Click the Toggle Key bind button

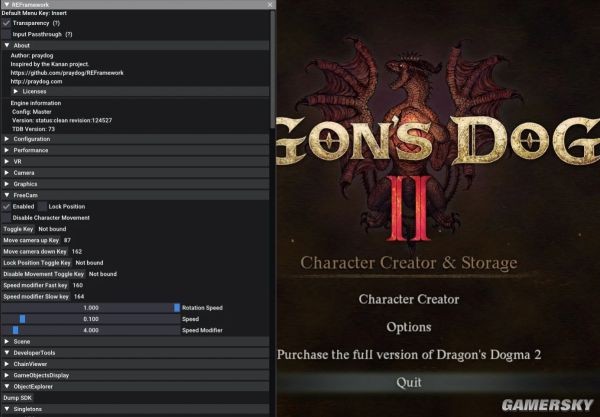click(18, 229)
